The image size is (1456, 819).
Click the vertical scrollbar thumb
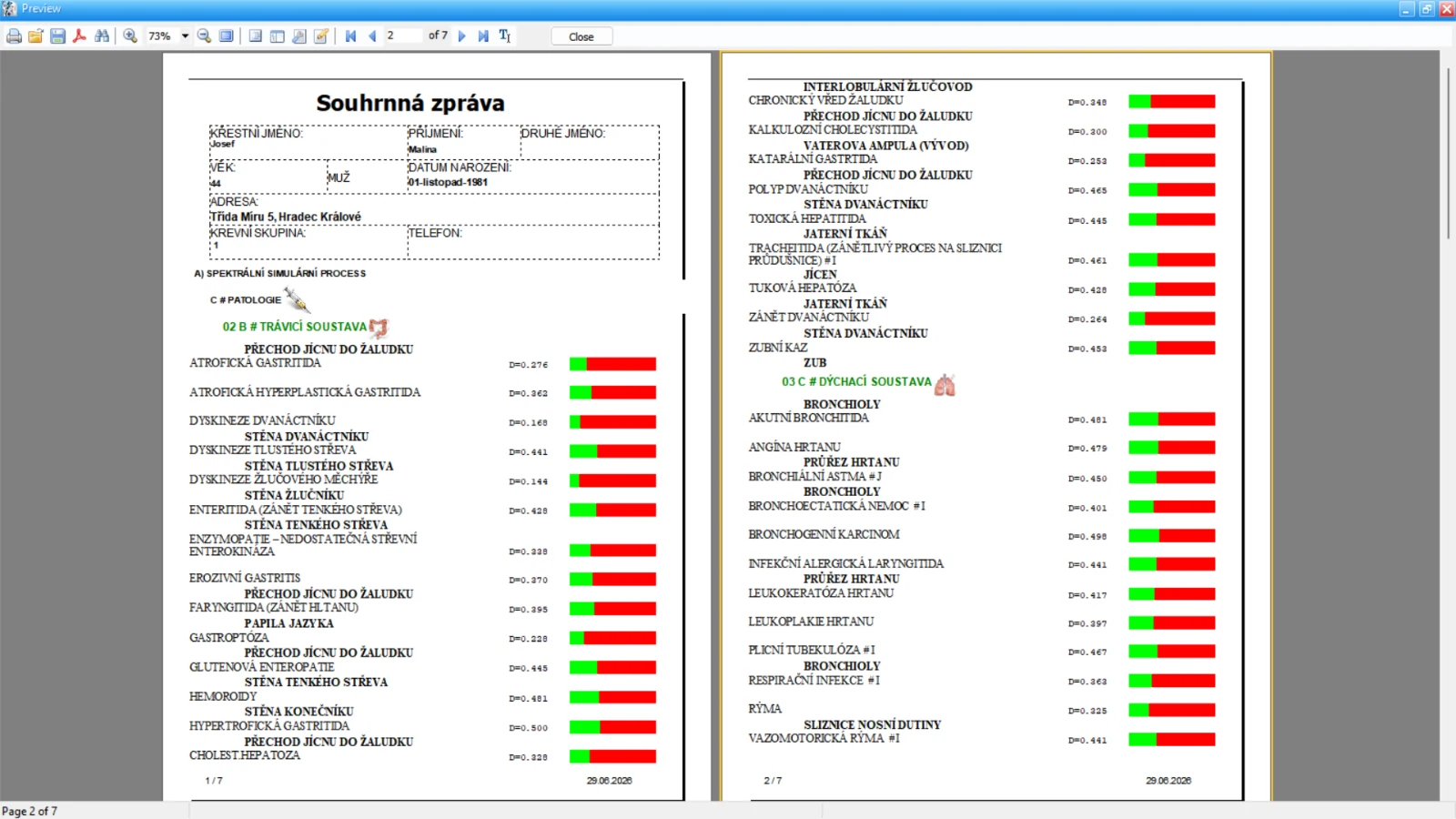pyautogui.click(x=1448, y=153)
